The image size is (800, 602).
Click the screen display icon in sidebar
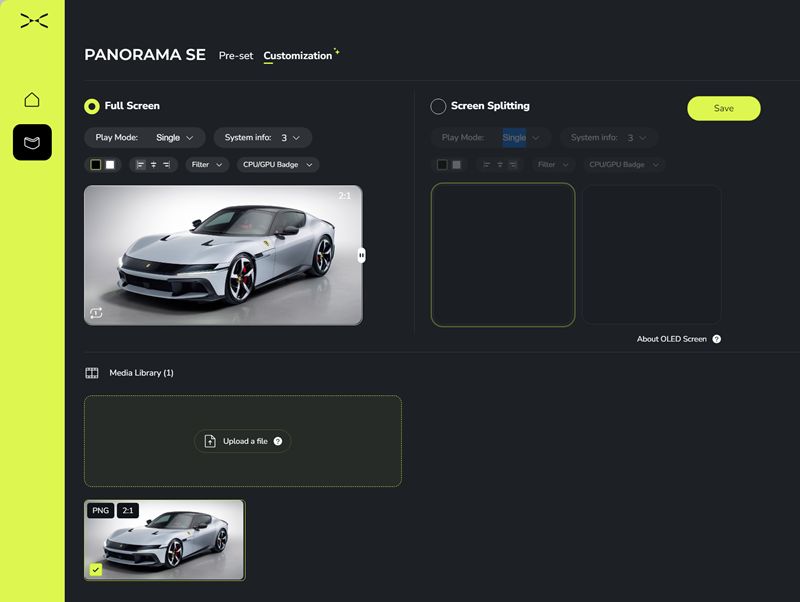click(32, 143)
